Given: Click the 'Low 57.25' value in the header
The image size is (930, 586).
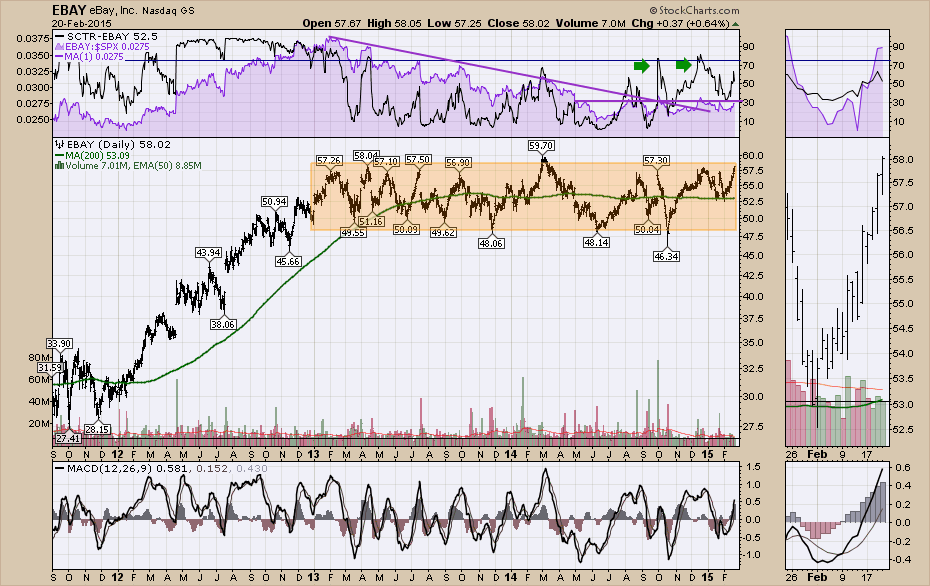Looking at the screenshot, I should point(455,23).
